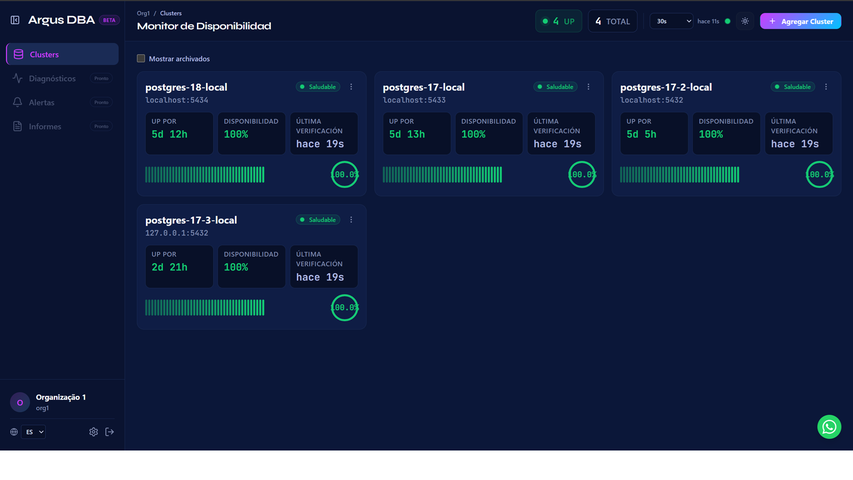Click the Informes document icon
The width and height of the screenshot is (853, 480).
[18, 126]
